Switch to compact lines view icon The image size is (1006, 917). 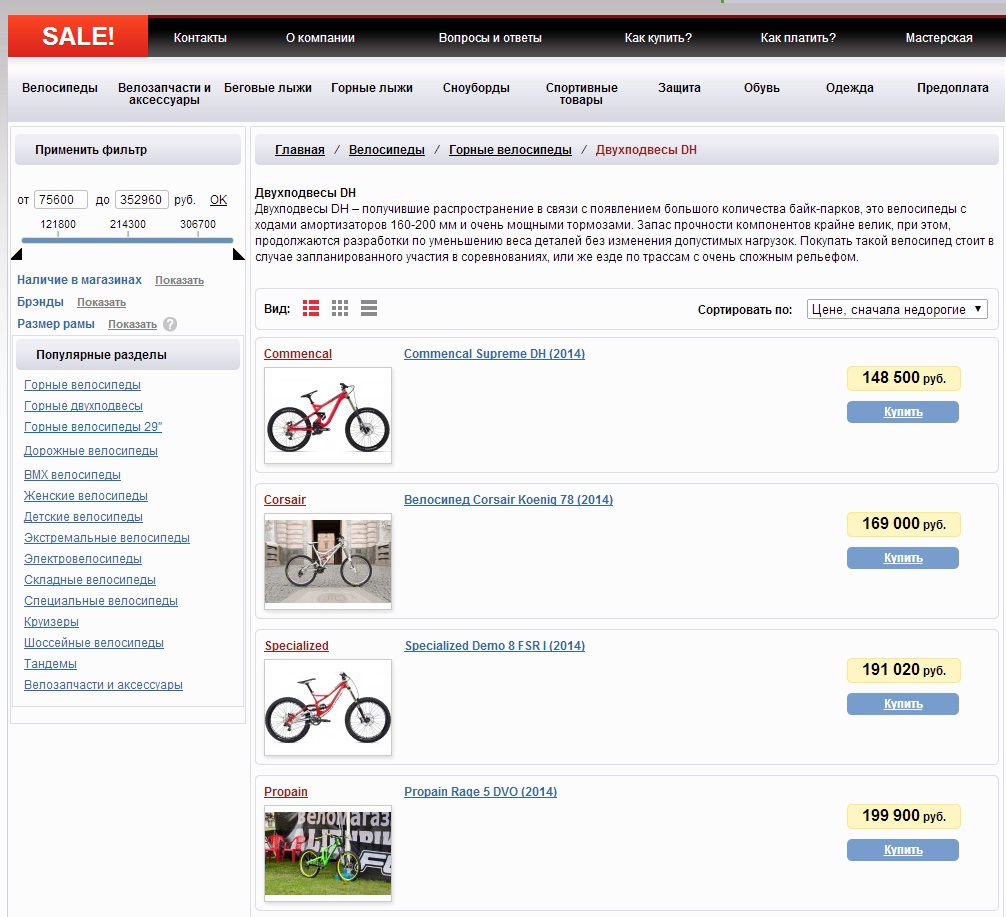[369, 308]
